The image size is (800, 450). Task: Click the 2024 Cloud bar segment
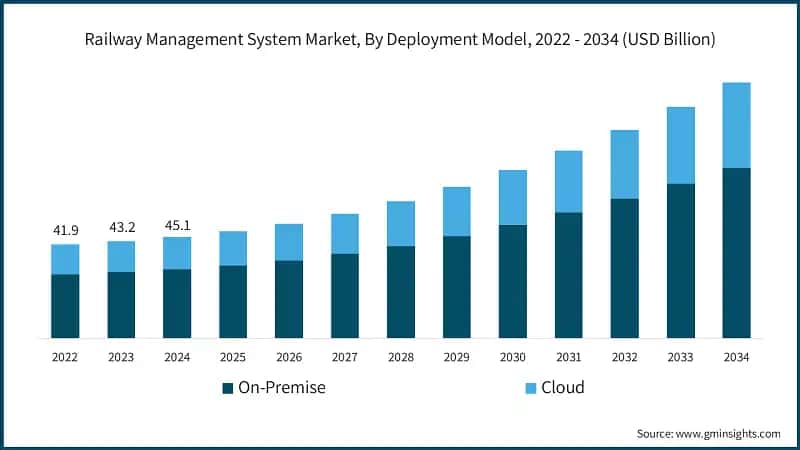pyautogui.click(x=177, y=253)
